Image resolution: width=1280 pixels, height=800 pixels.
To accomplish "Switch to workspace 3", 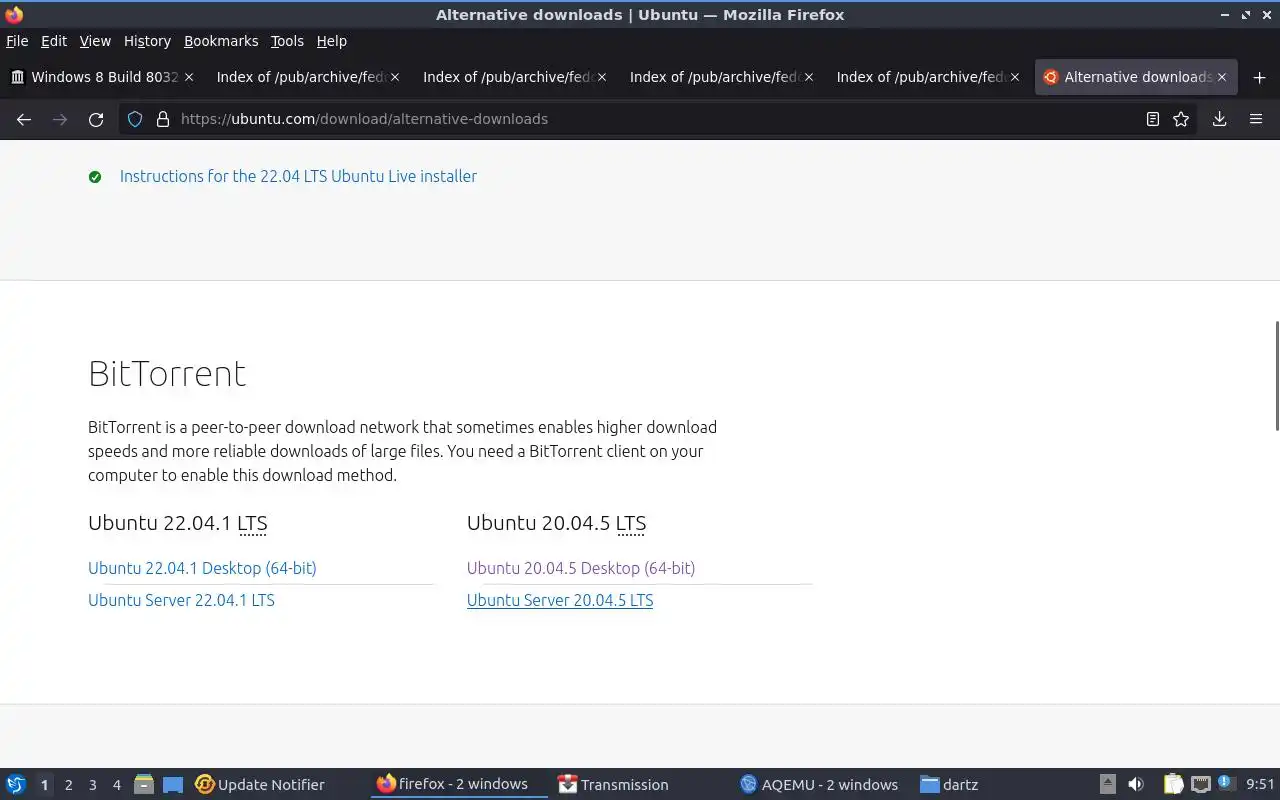I will tap(93, 785).
